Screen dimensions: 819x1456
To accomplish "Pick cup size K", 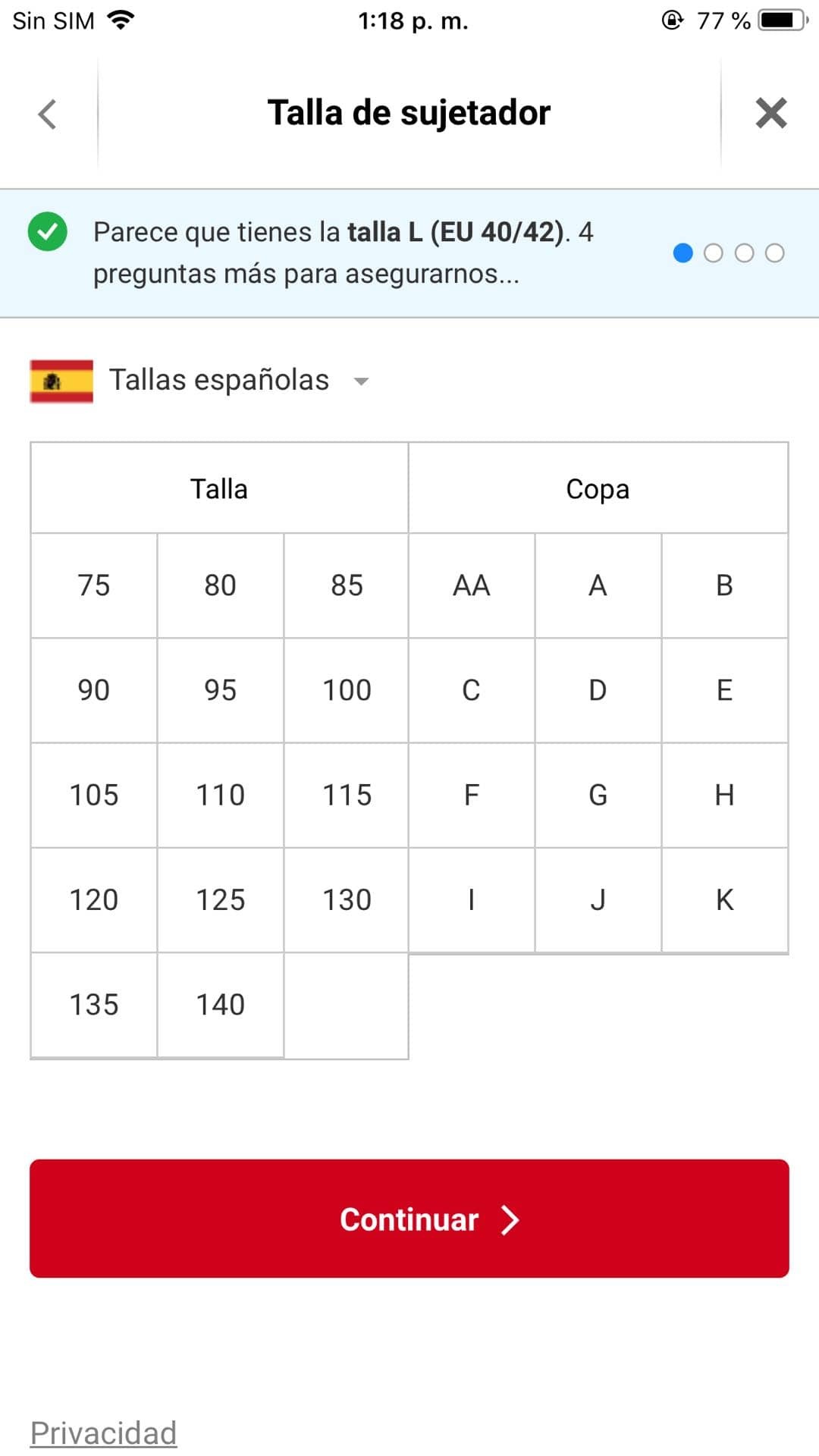I will pos(724,899).
